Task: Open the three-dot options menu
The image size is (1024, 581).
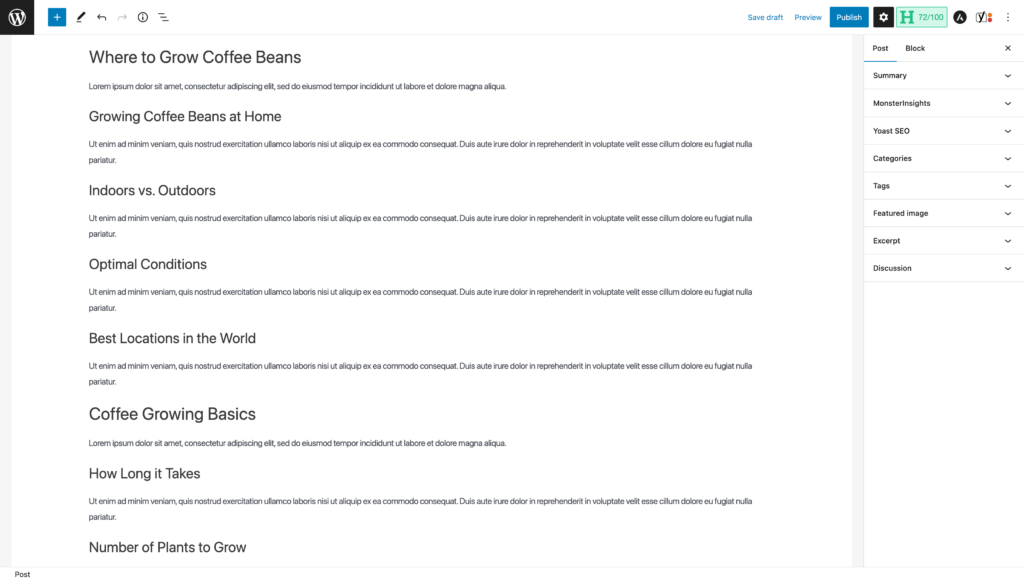Action: (x=1008, y=17)
